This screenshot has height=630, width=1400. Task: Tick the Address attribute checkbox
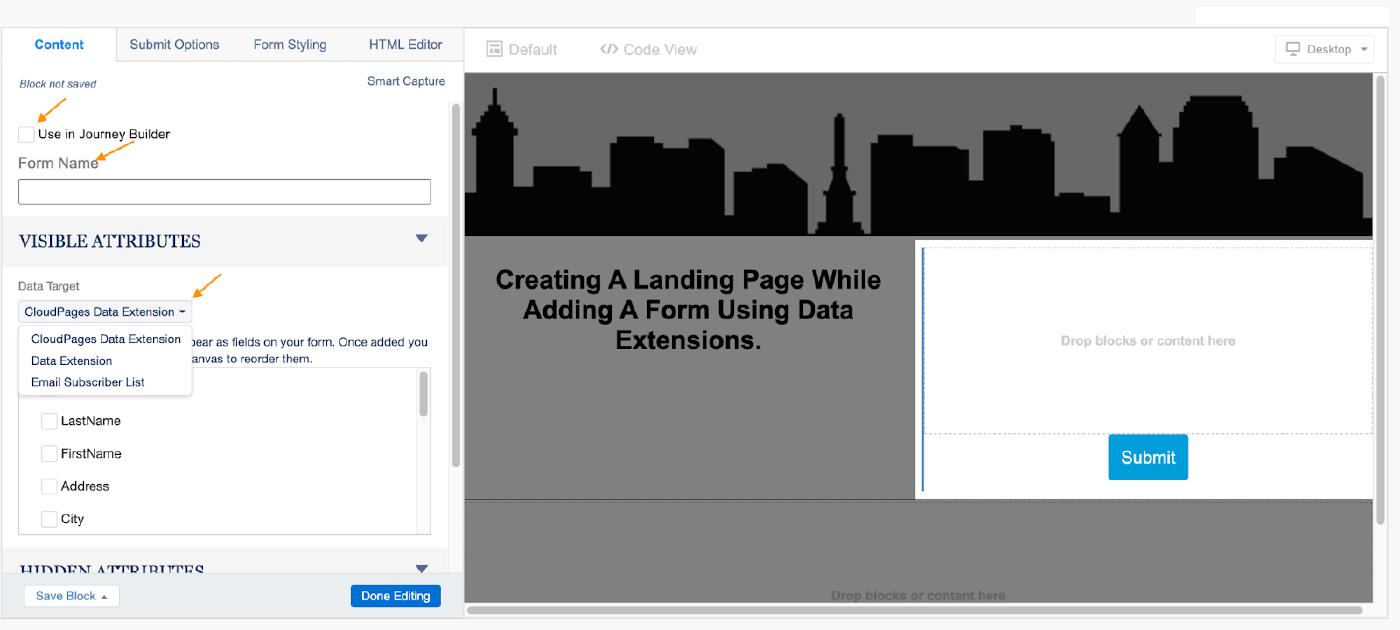49,486
